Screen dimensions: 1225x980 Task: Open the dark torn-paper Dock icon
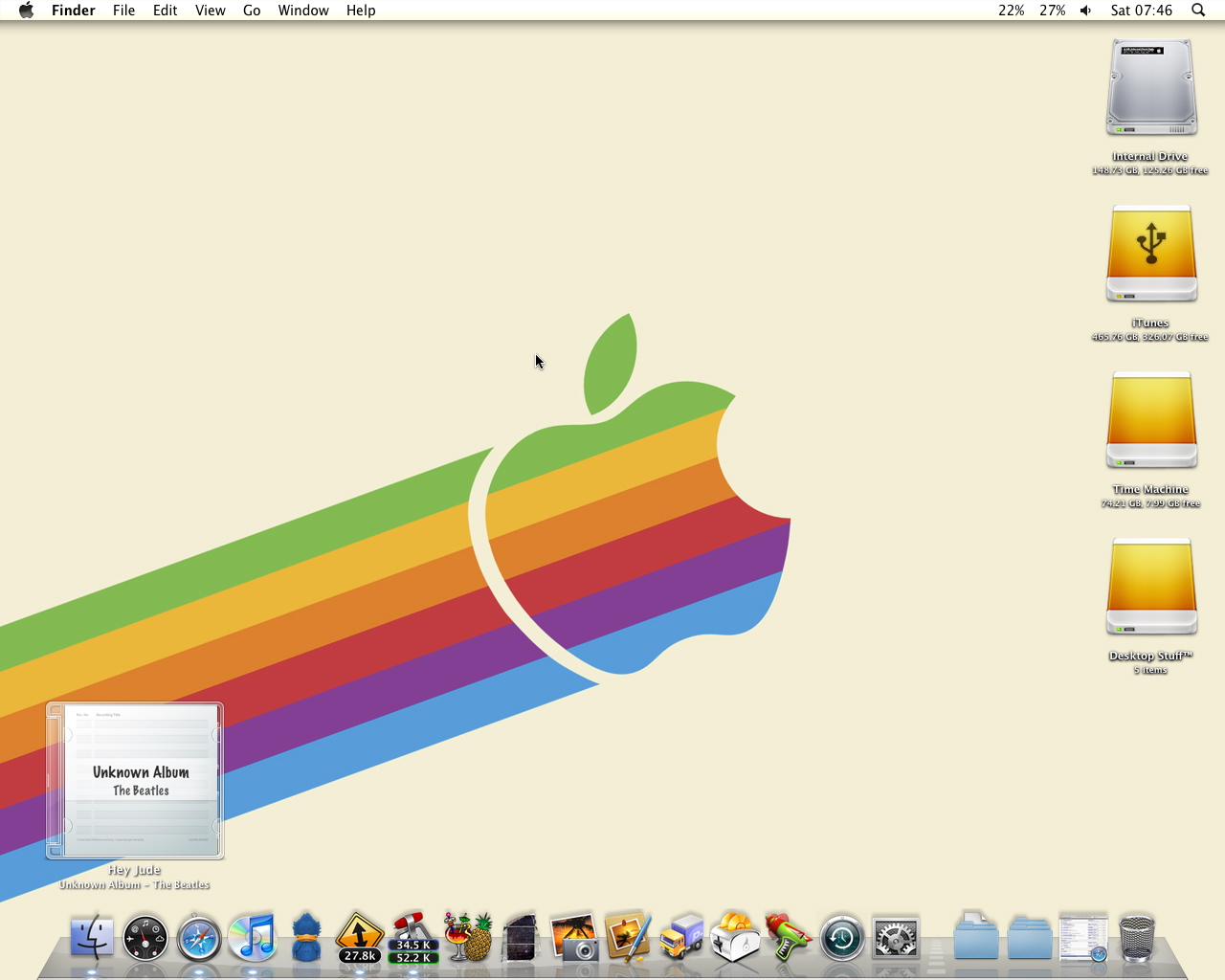[521, 937]
